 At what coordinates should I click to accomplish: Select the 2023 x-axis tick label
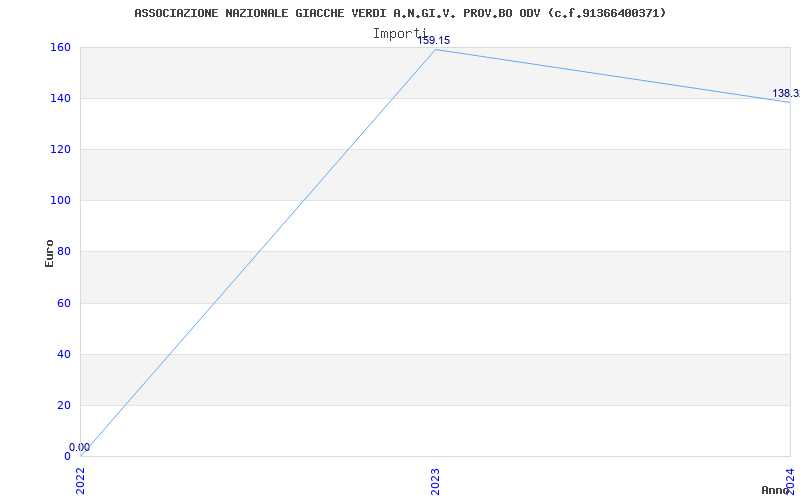pyautogui.click(x=435, y=482)
